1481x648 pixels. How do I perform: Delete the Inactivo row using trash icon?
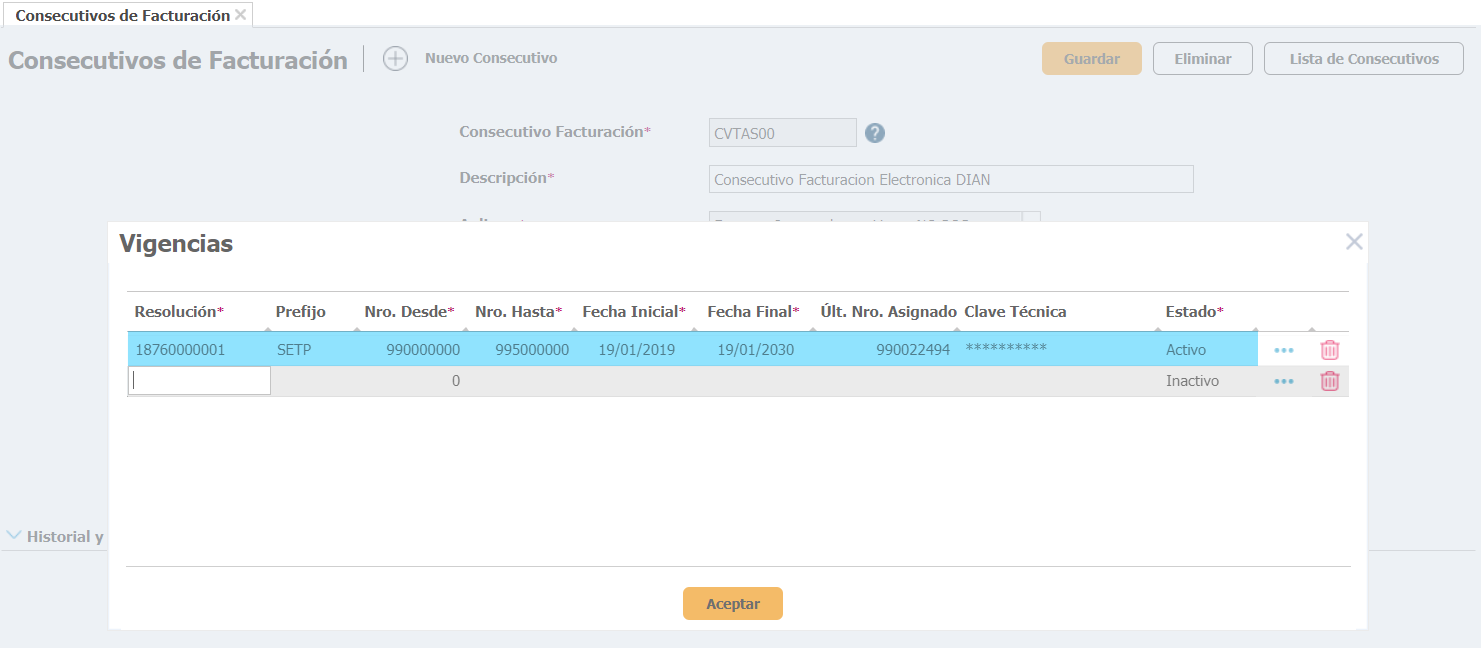(1329, 381)
